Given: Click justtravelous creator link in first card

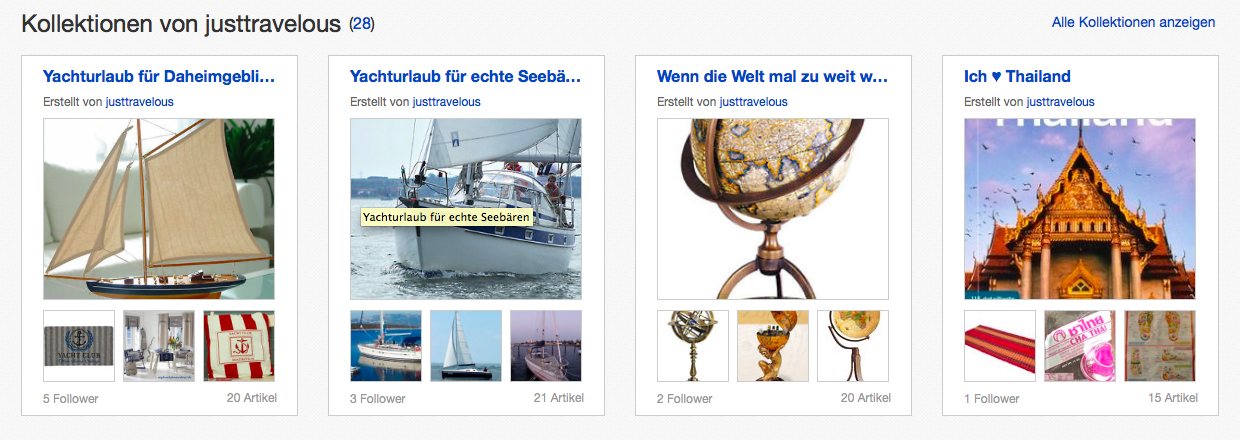Looking at the screenshot, I should pos(139,102).
